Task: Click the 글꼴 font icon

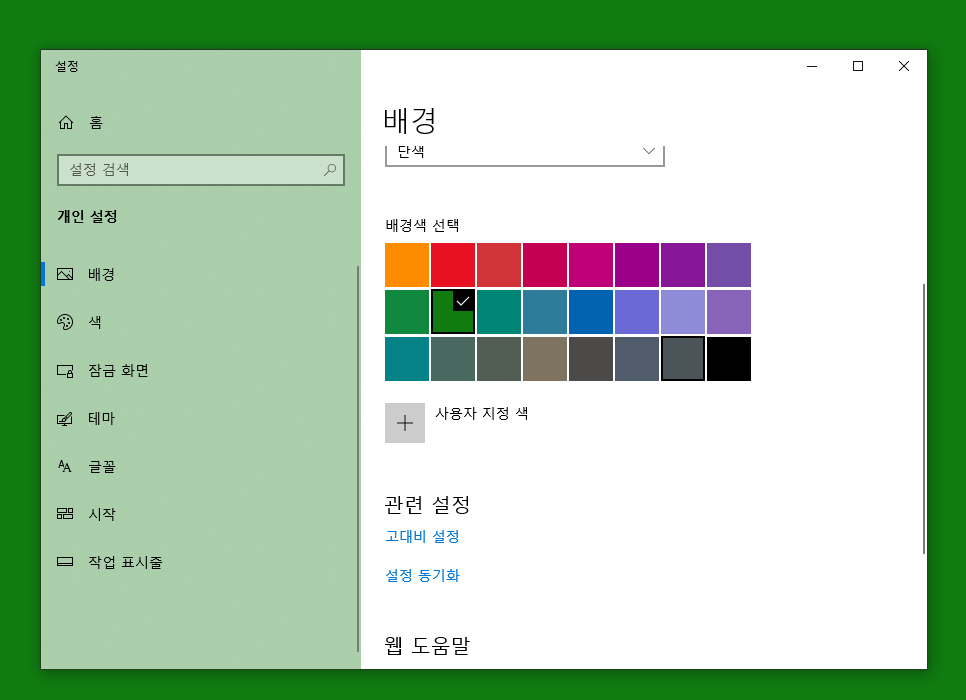Action: coord(65,466)
